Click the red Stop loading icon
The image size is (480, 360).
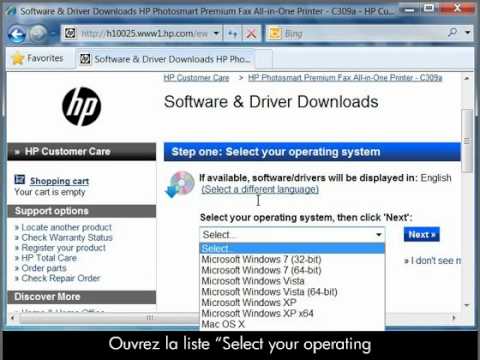click(x=251, y=34)
